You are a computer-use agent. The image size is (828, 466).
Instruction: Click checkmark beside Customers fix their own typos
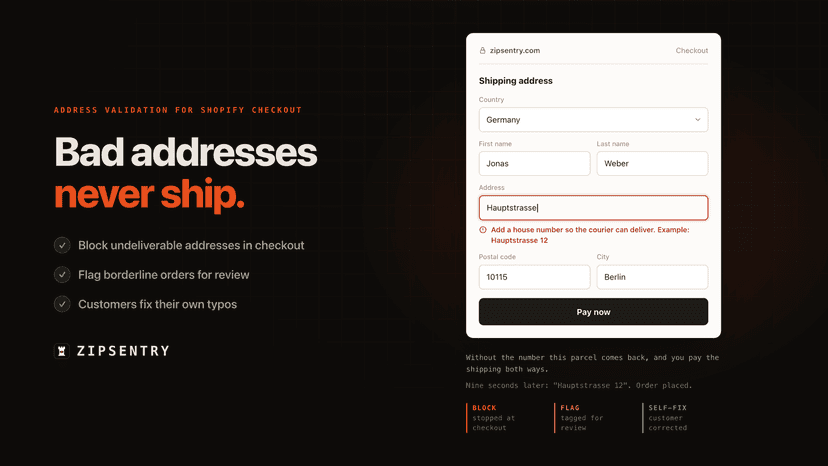[x=62, y=304]
